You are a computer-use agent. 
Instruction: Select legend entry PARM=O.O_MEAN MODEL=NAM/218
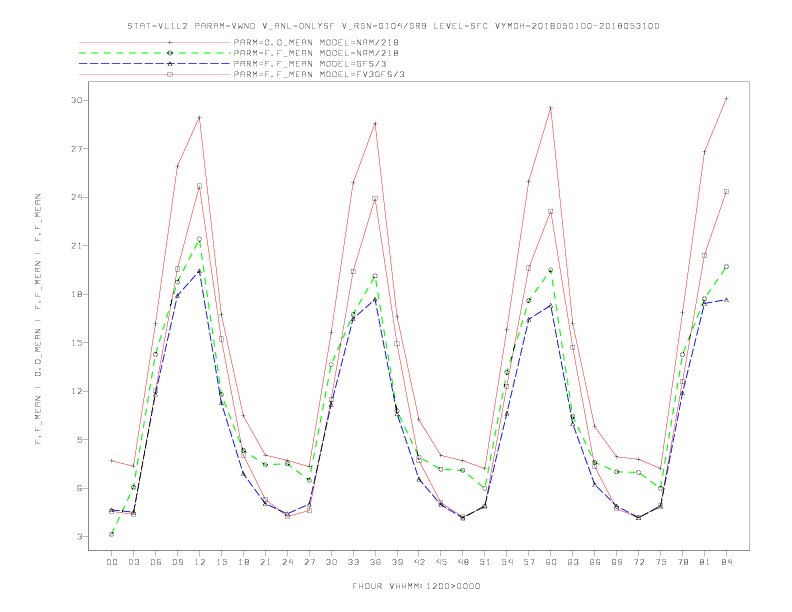[316, 42]
